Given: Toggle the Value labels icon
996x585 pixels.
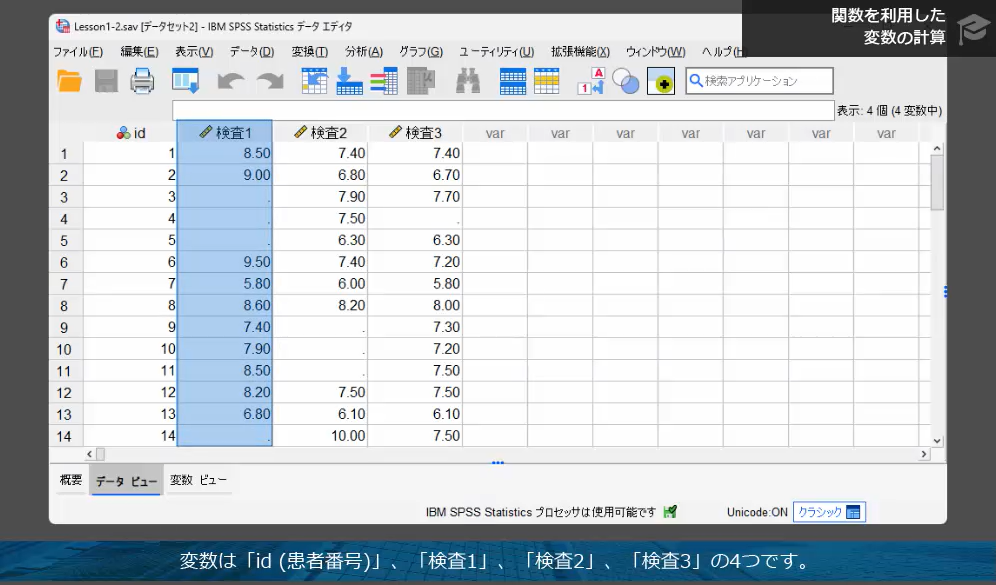Looking at the screenshot, I should [593, 81].
